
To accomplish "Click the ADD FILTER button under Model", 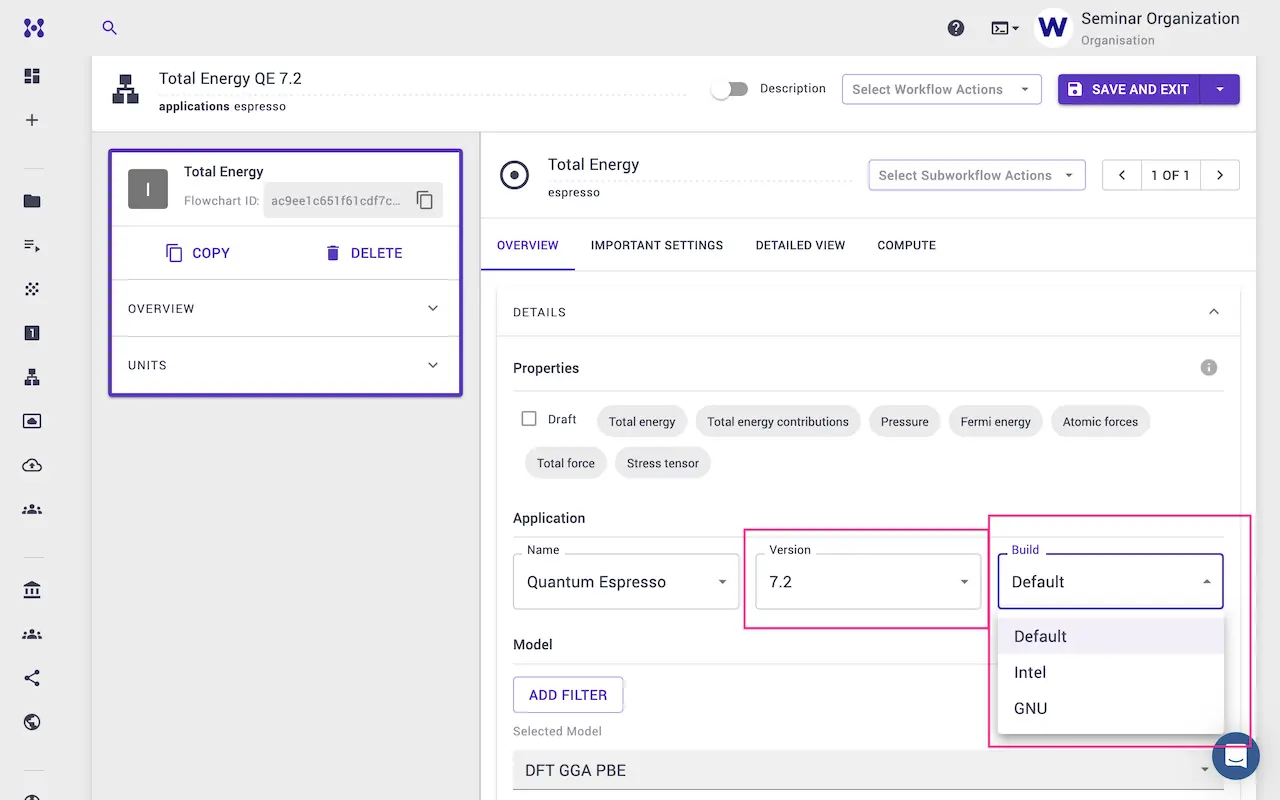I will 568,694.
